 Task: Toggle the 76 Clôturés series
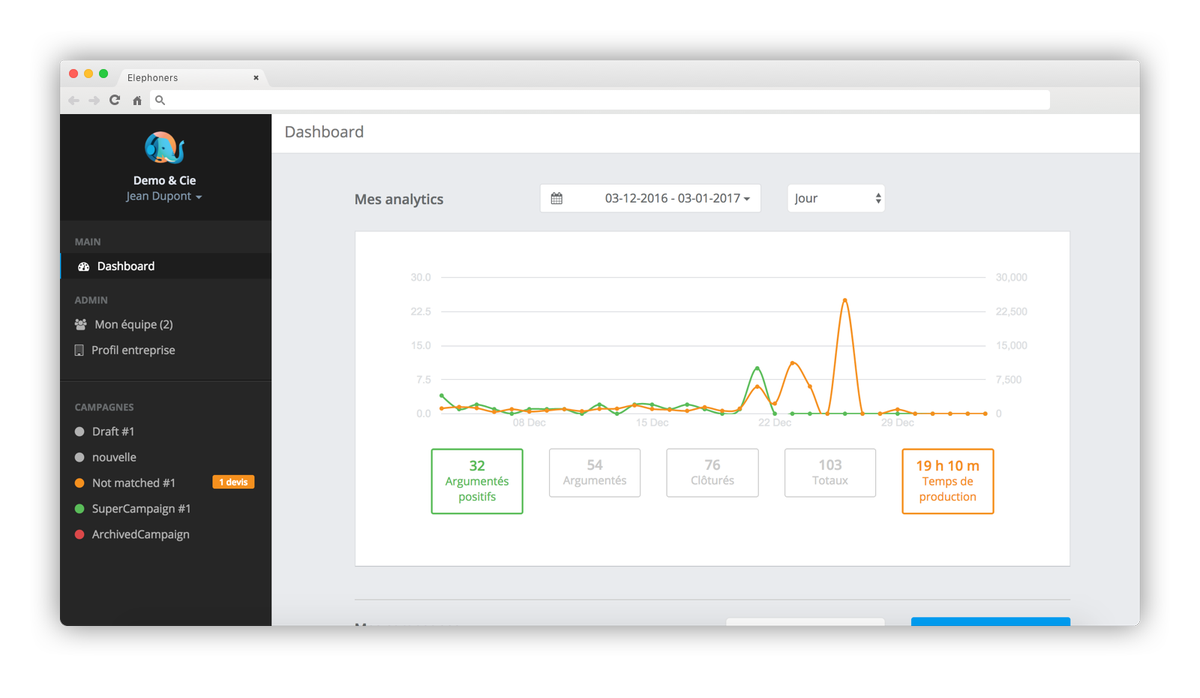pyautogui.click(x=712, y=472)
